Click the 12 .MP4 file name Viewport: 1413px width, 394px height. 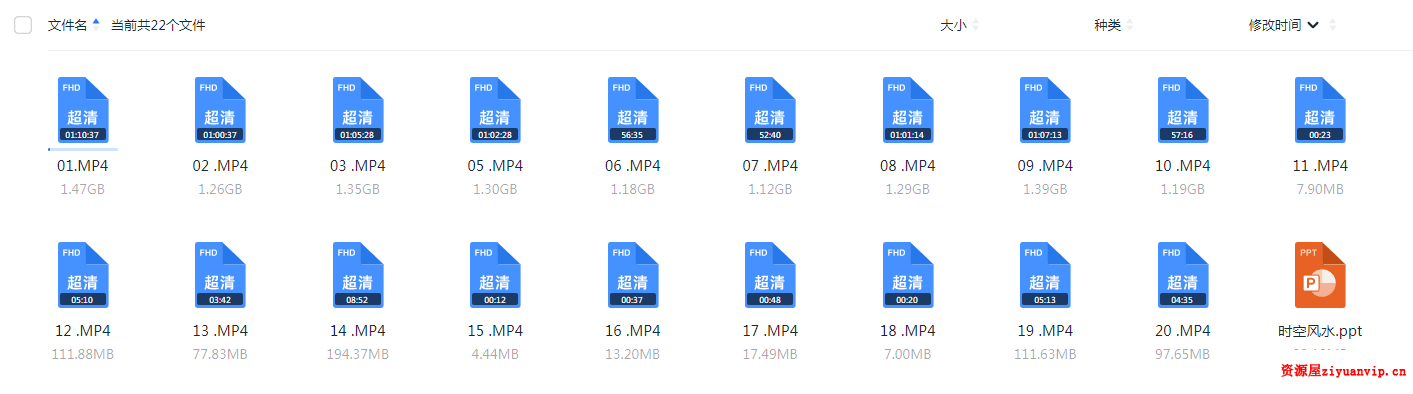coord(83,330)
